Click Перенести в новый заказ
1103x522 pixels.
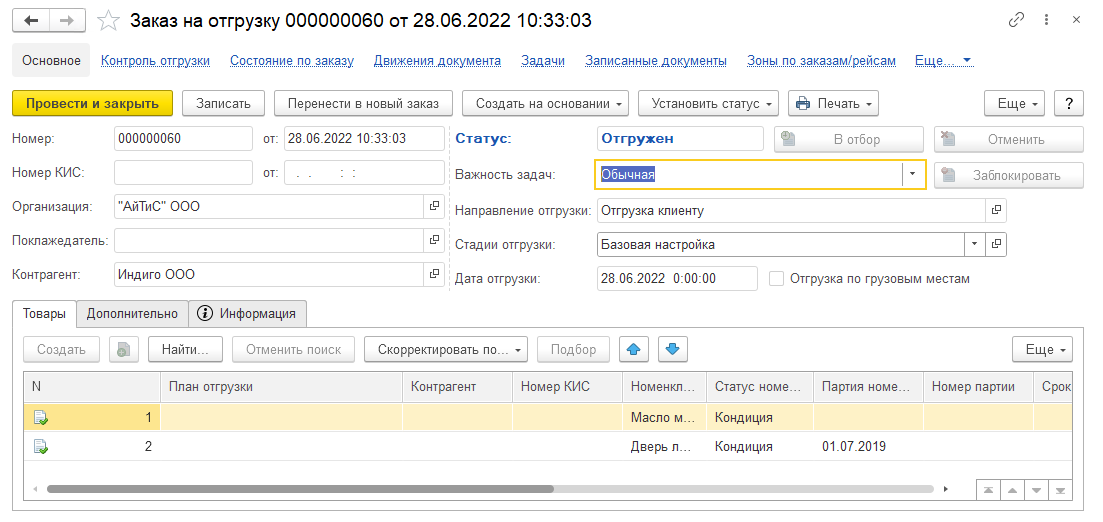(363, 103)
